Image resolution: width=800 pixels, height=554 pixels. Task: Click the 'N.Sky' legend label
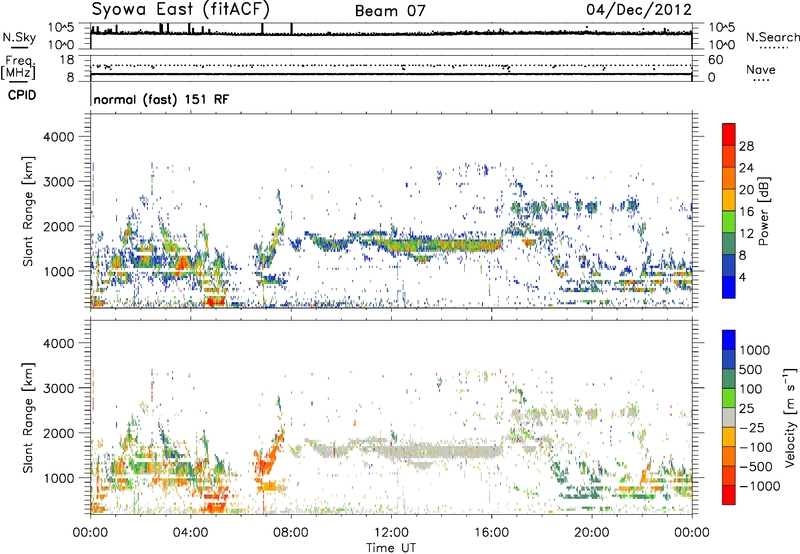coord(19,37)
